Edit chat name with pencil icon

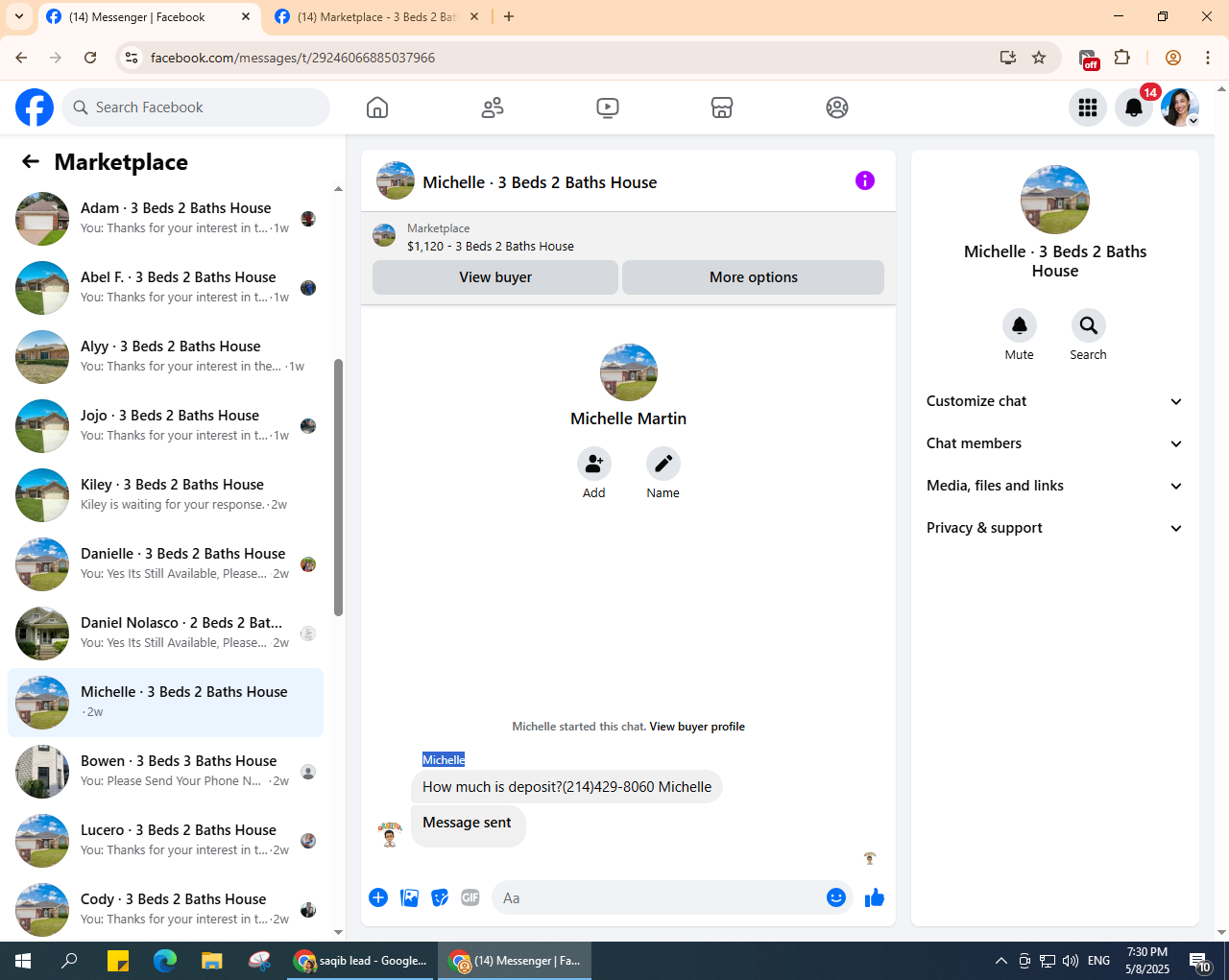(663, 465)
